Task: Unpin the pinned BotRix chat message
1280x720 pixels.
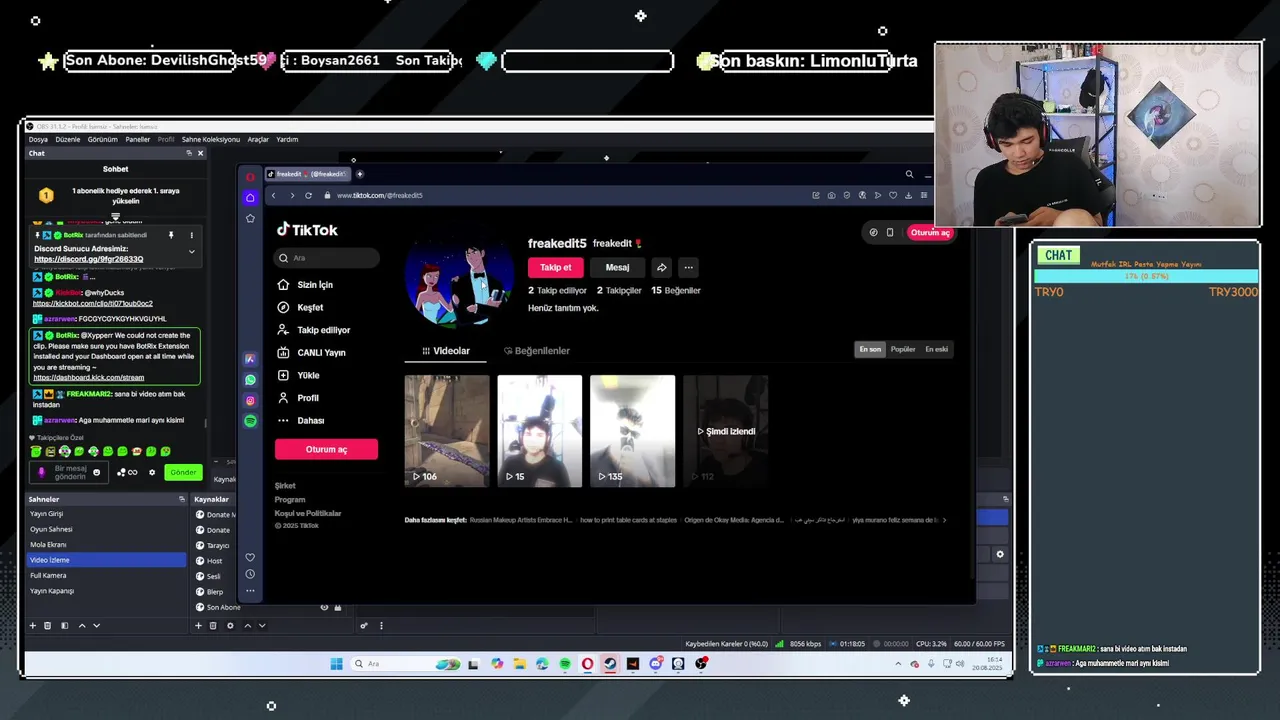Action: [x=171, y=235]
